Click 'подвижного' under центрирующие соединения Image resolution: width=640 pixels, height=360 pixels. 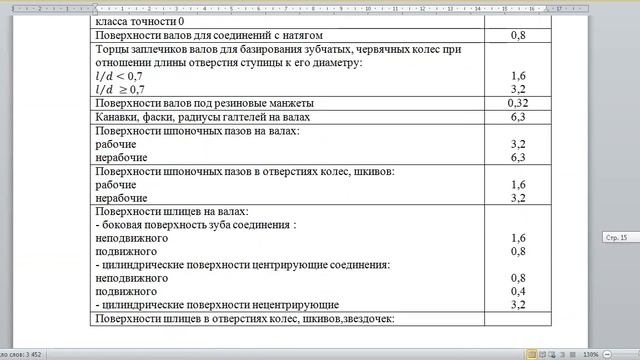[126, 291]
